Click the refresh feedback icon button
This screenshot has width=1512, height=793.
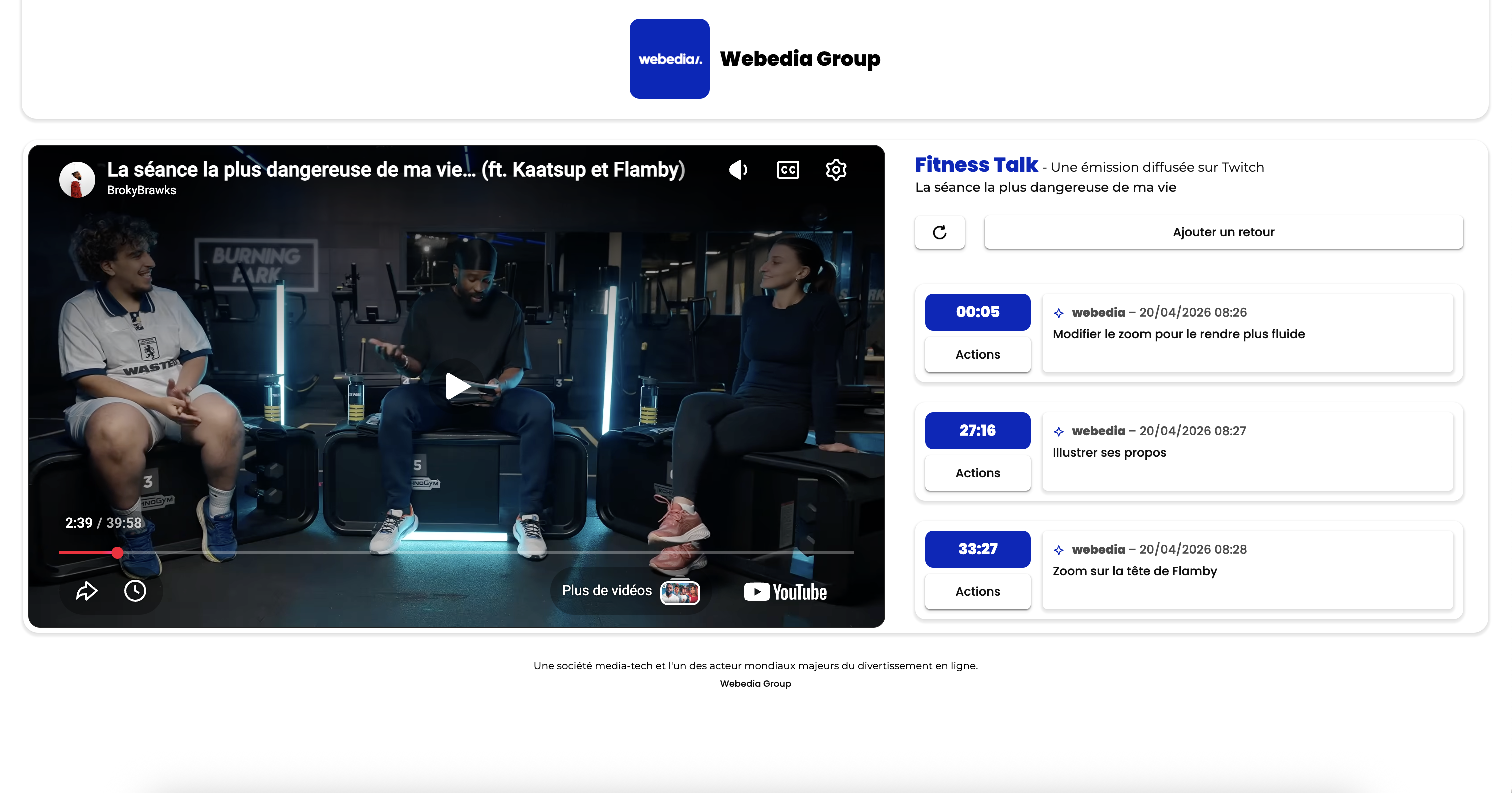pyautogui.click(x=939, y=232)
